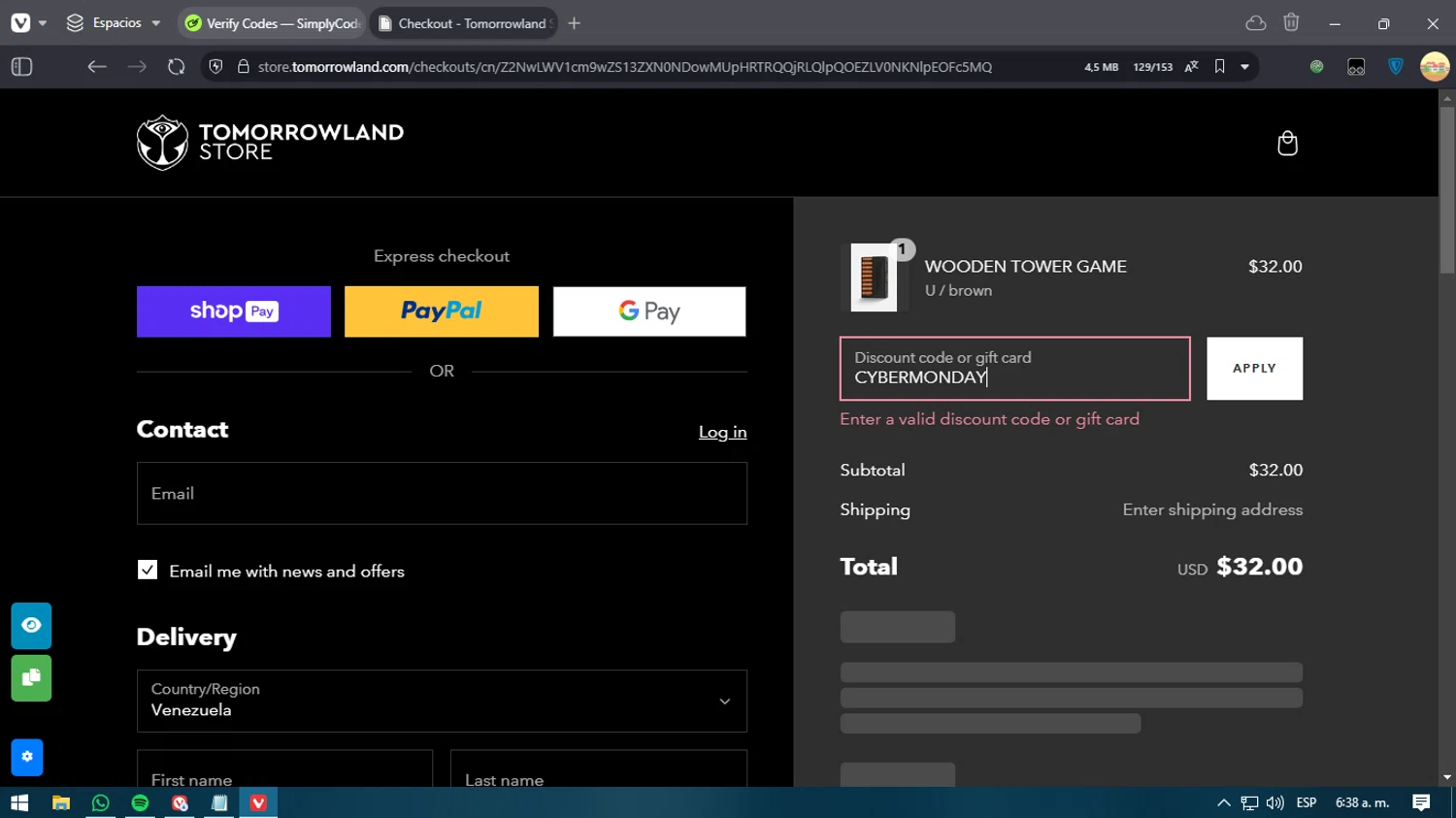The height and width of the screenshot is (818, 1456).
Task: Open the notification center icon
Action: click(1421, 802)
